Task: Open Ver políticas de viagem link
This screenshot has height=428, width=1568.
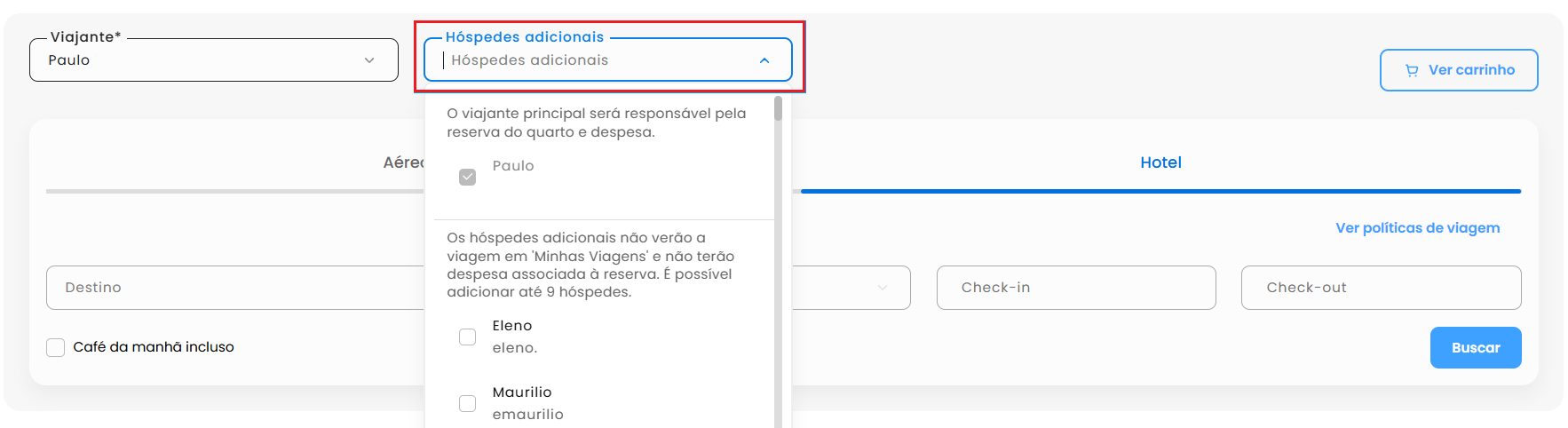Action: [x=1417, y=228]
